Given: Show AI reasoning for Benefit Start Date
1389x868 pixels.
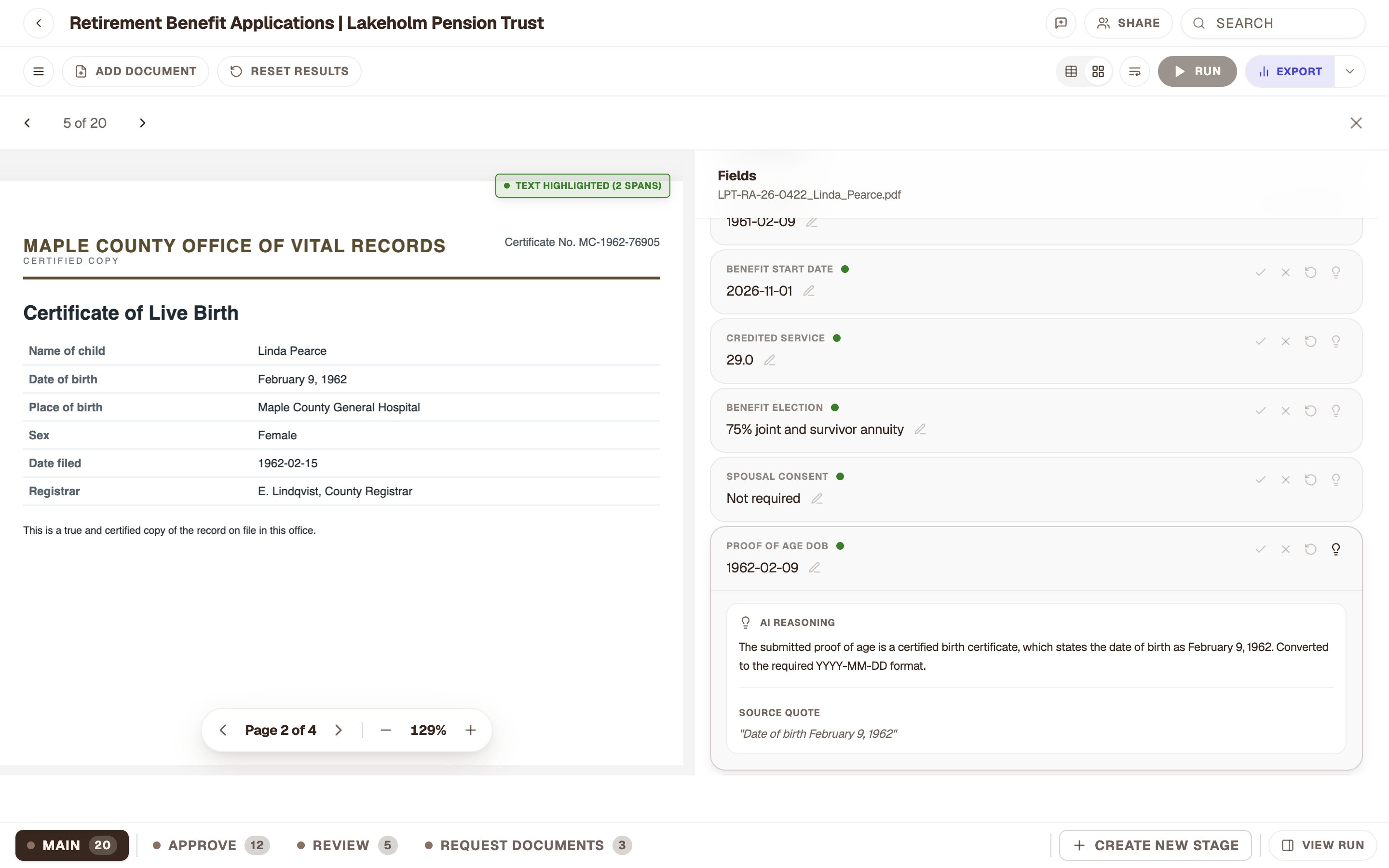Looking at the screenshot, I should [1335, 272].
